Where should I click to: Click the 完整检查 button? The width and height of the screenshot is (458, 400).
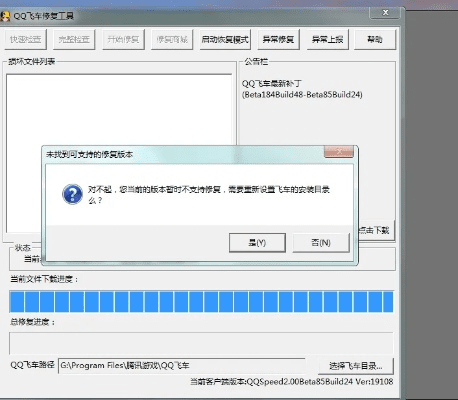click(74, 39)
